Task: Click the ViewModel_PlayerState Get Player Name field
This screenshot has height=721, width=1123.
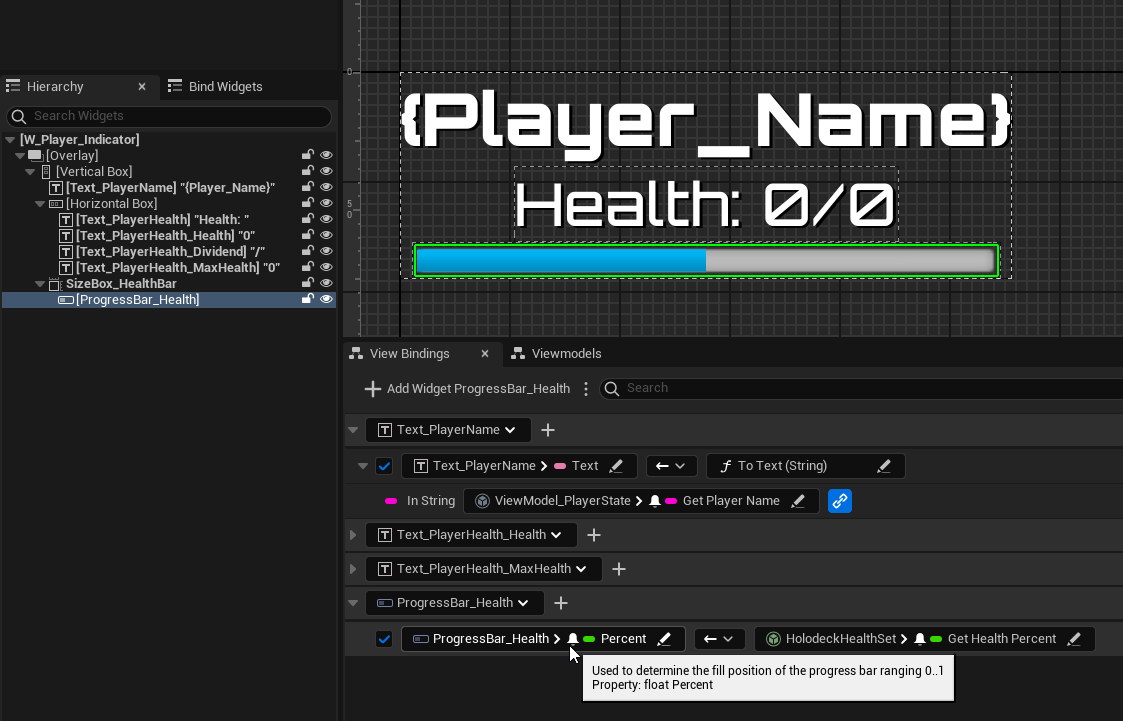Action: [641, 501]
